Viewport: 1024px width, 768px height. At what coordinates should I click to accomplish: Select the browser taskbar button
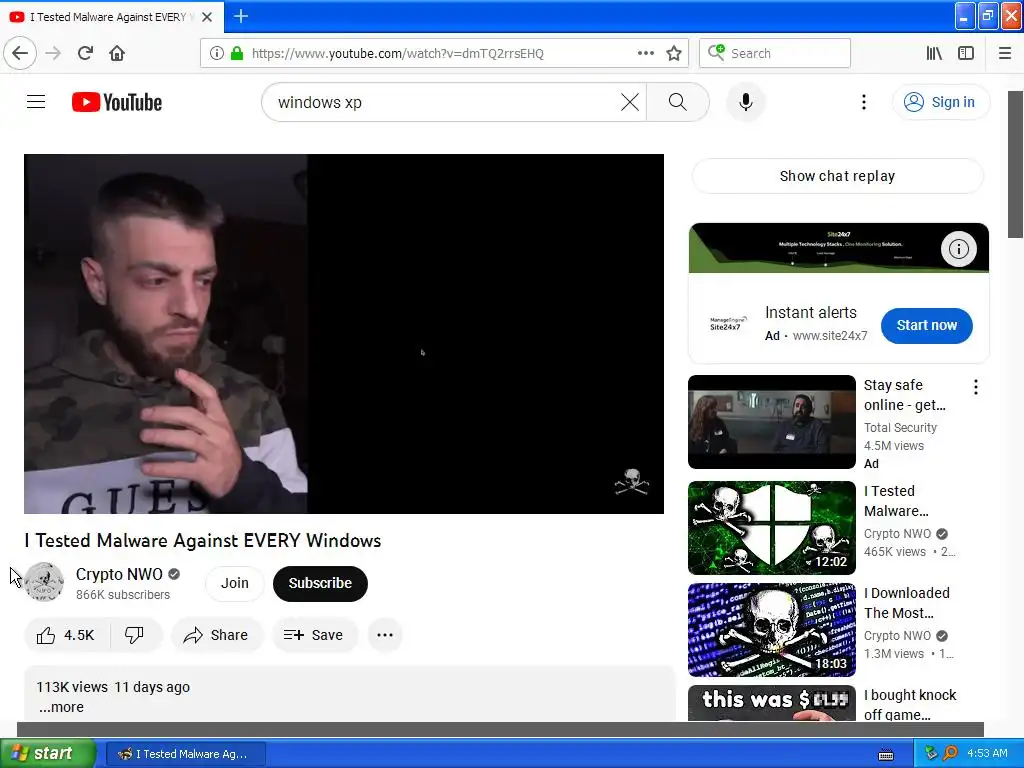[185, 754]
